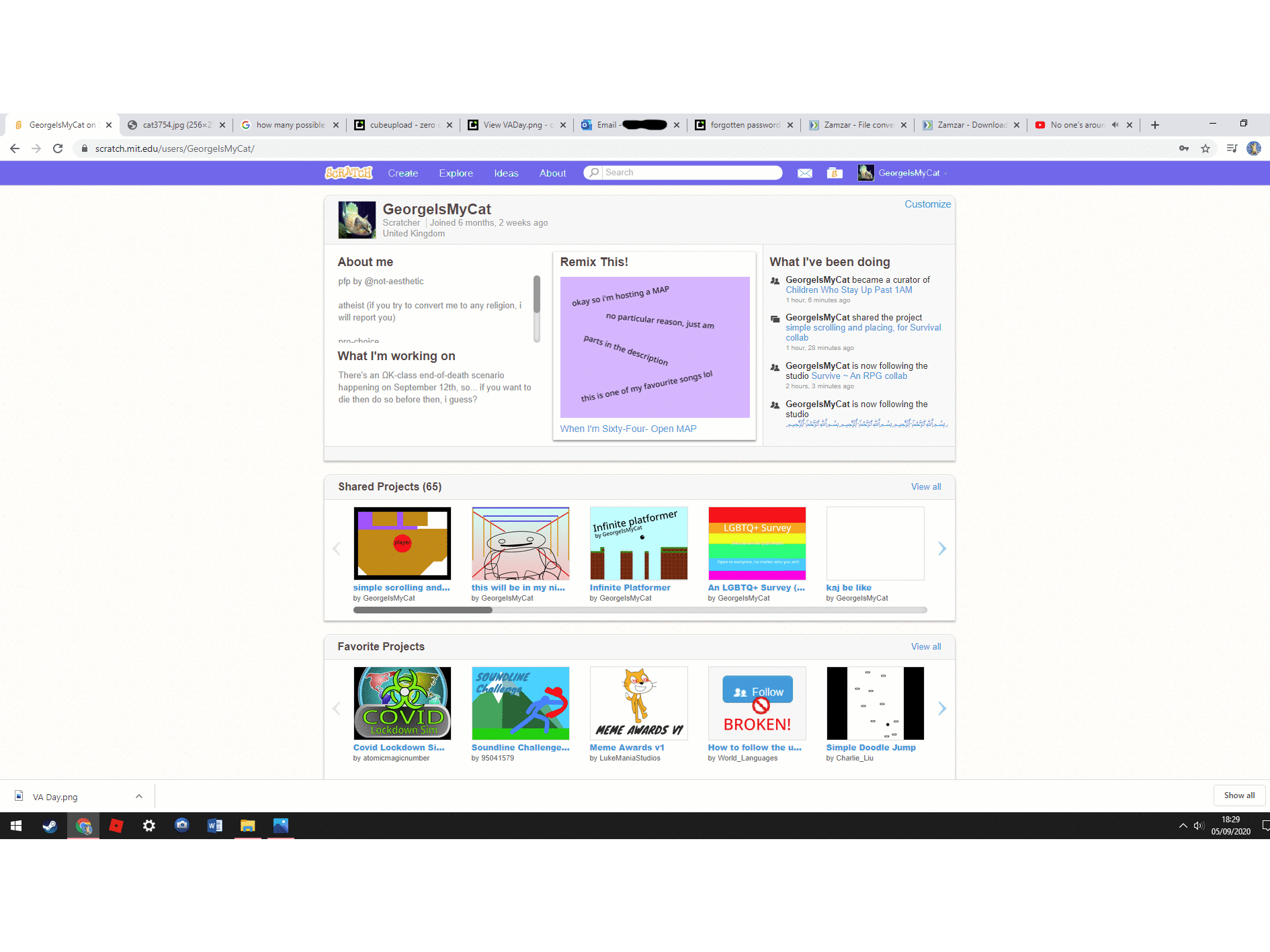Mute the playing YouTube tab speaker icon
1270x952 pixels.
point(1115,125)
